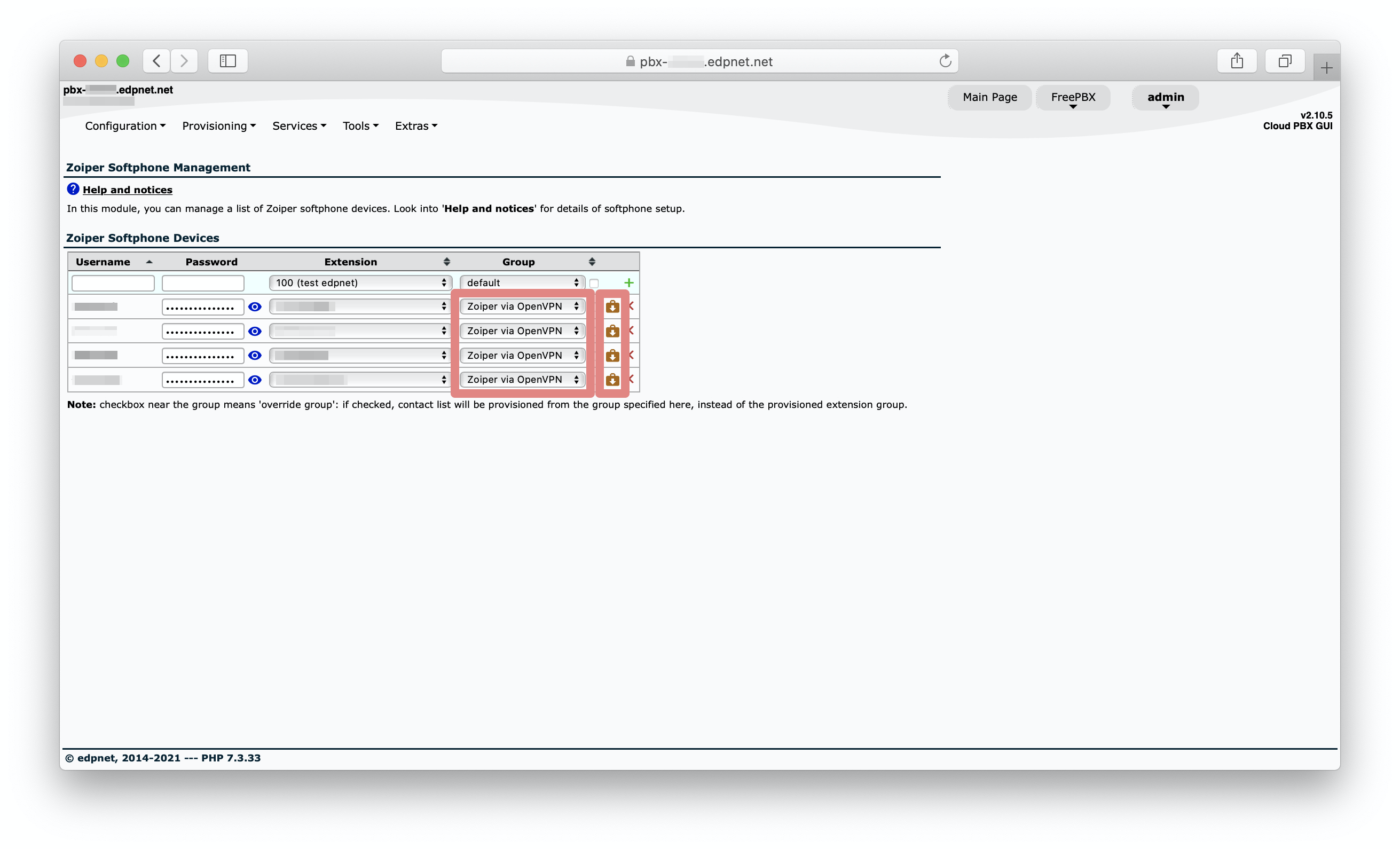Expand the FreePBX menu button

1073,98
